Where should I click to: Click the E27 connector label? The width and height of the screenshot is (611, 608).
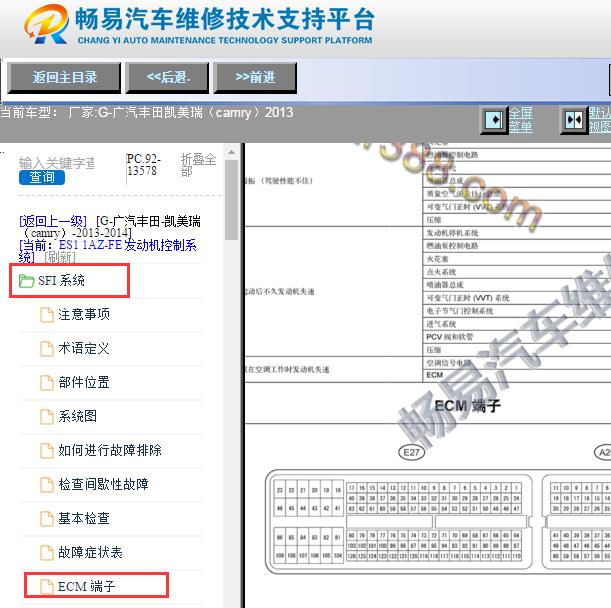(x=411, y=452)
